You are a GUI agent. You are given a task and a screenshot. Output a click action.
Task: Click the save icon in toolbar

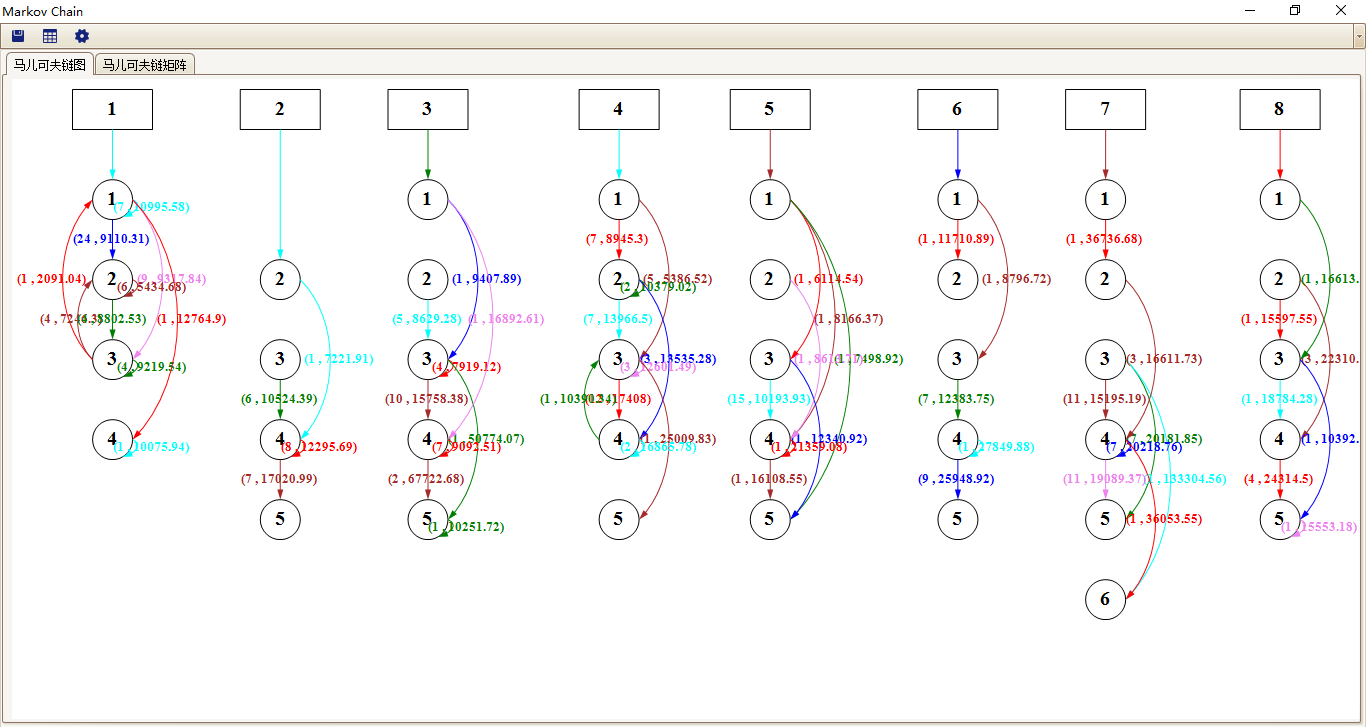coord(18,36)
